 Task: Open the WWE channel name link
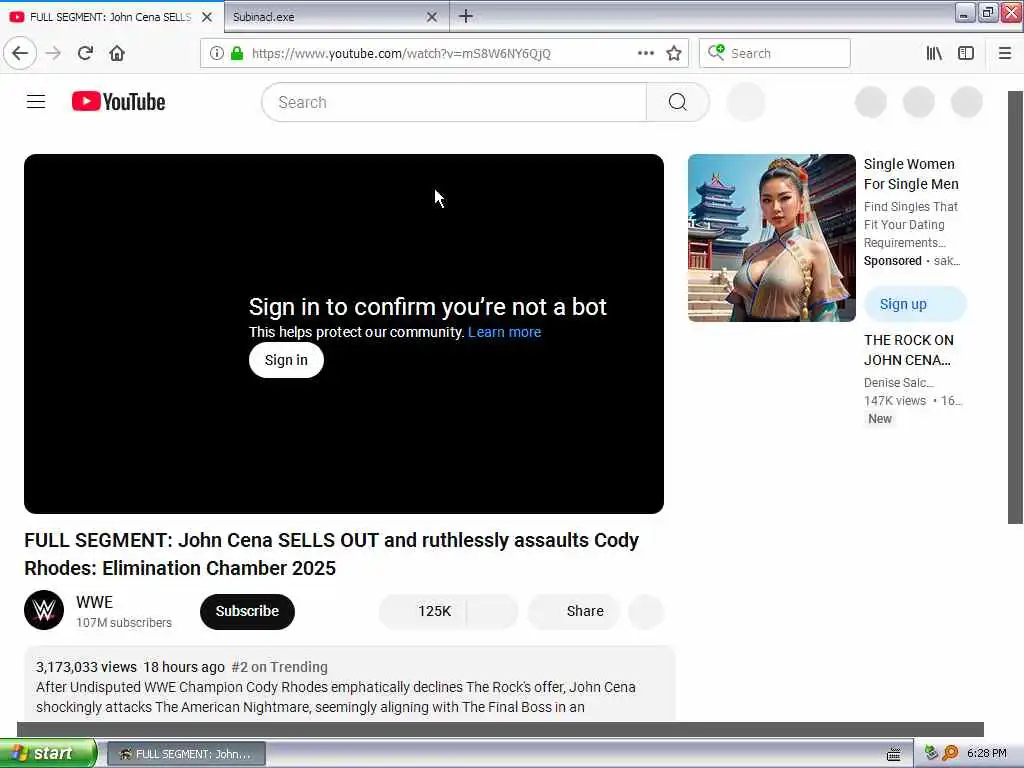tap(94, 602)
